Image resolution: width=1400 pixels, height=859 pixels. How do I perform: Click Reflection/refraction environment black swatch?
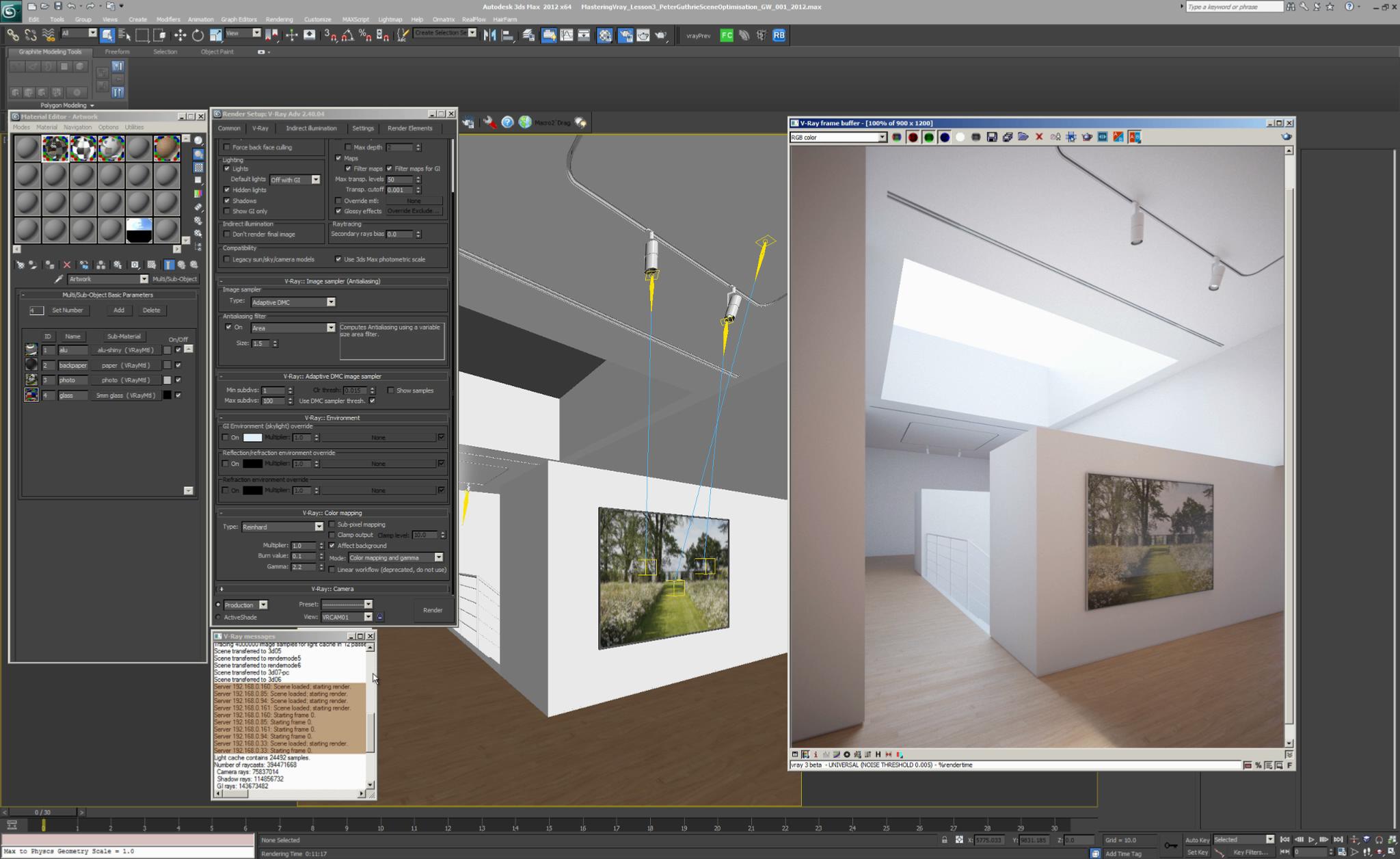pyautogui.click(x=252, y=464)
